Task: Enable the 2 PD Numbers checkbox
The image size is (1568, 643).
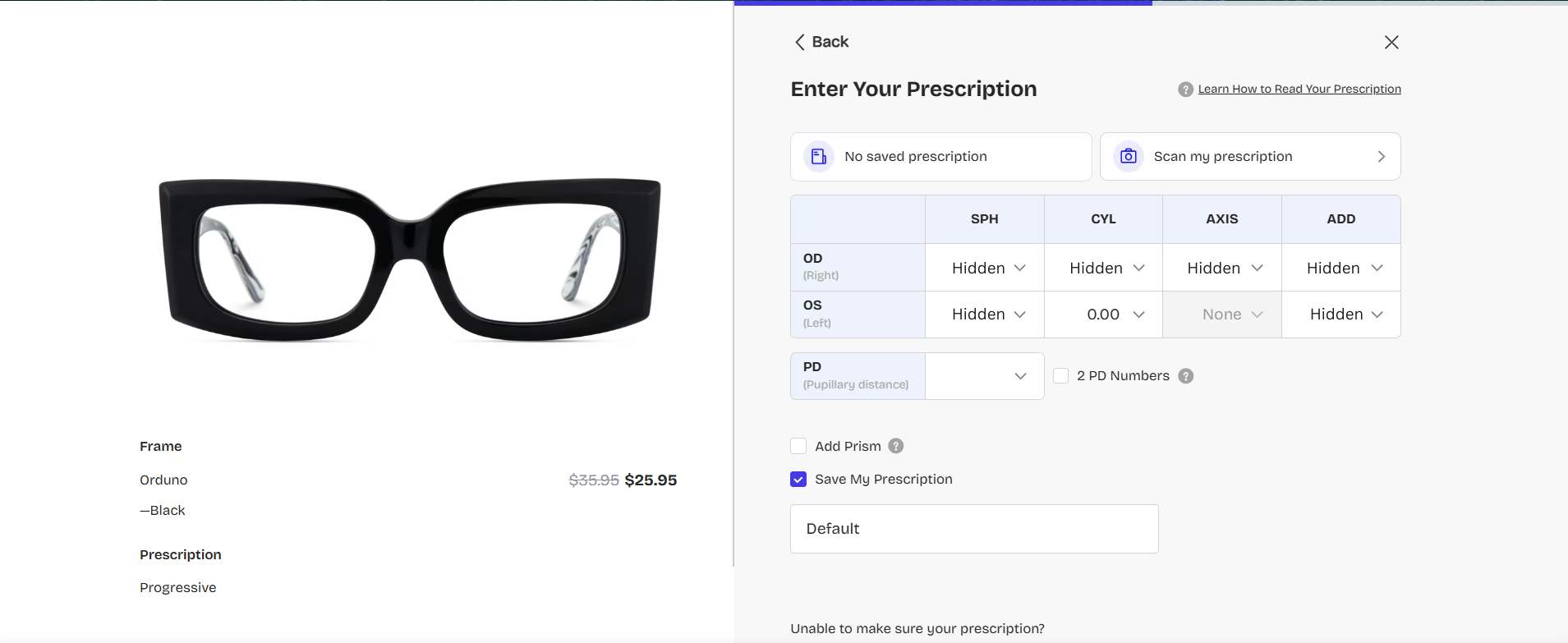Action: pyautogui.click(x=1061, y=376)
